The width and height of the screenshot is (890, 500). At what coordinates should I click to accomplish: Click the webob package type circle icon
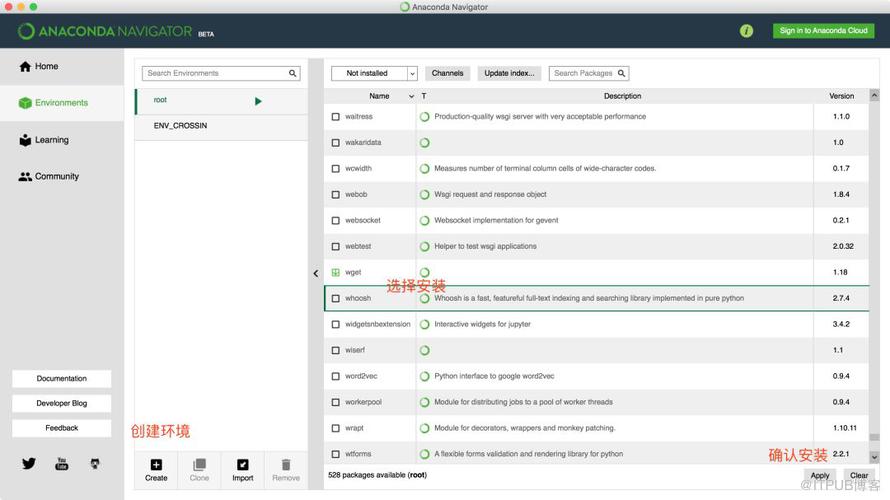point(425,195)
